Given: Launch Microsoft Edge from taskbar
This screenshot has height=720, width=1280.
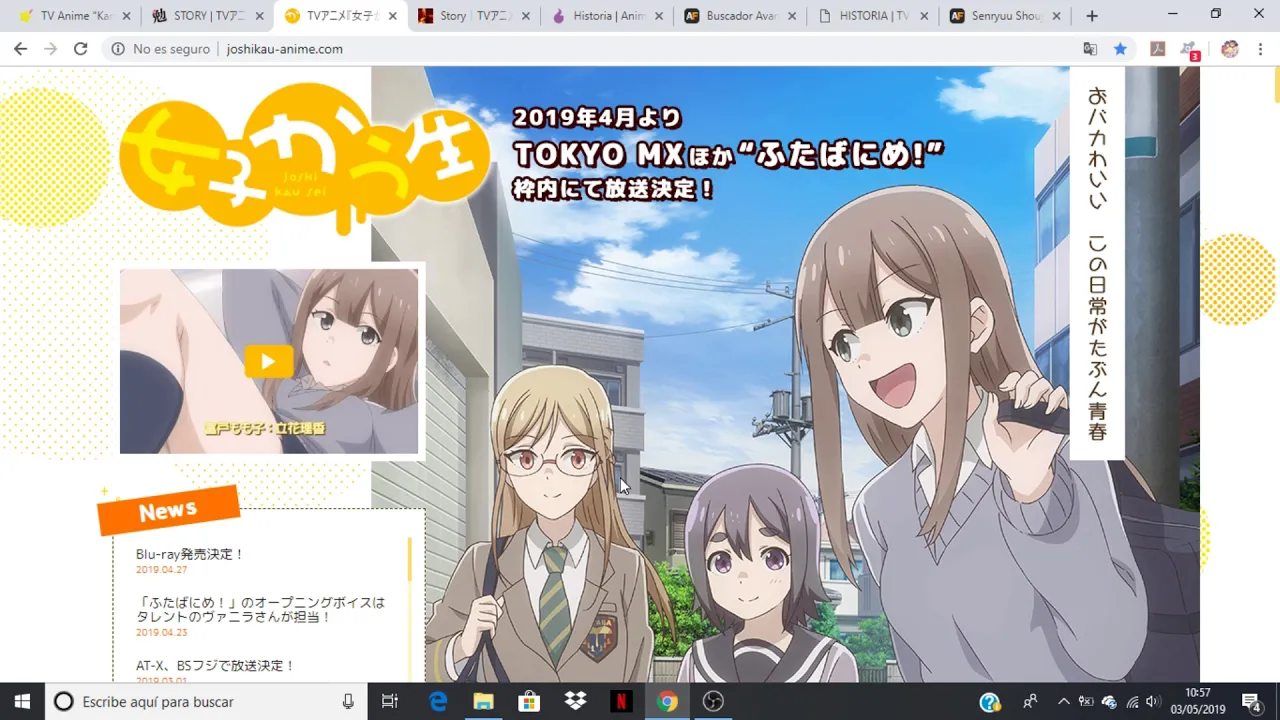Looking at the screenshot, I should pos(438,701).
